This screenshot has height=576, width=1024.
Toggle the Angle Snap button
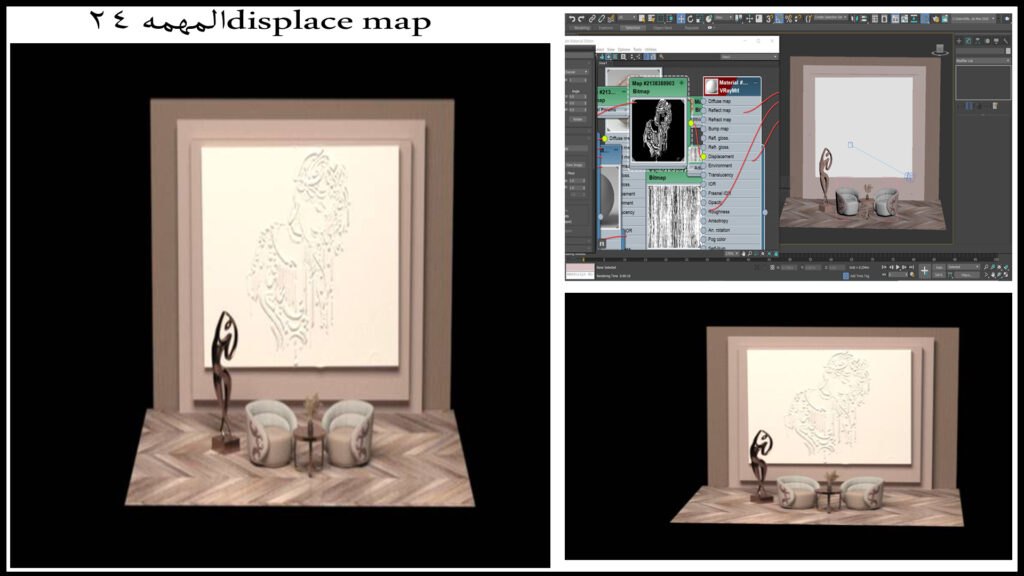(x=778, y=19)
